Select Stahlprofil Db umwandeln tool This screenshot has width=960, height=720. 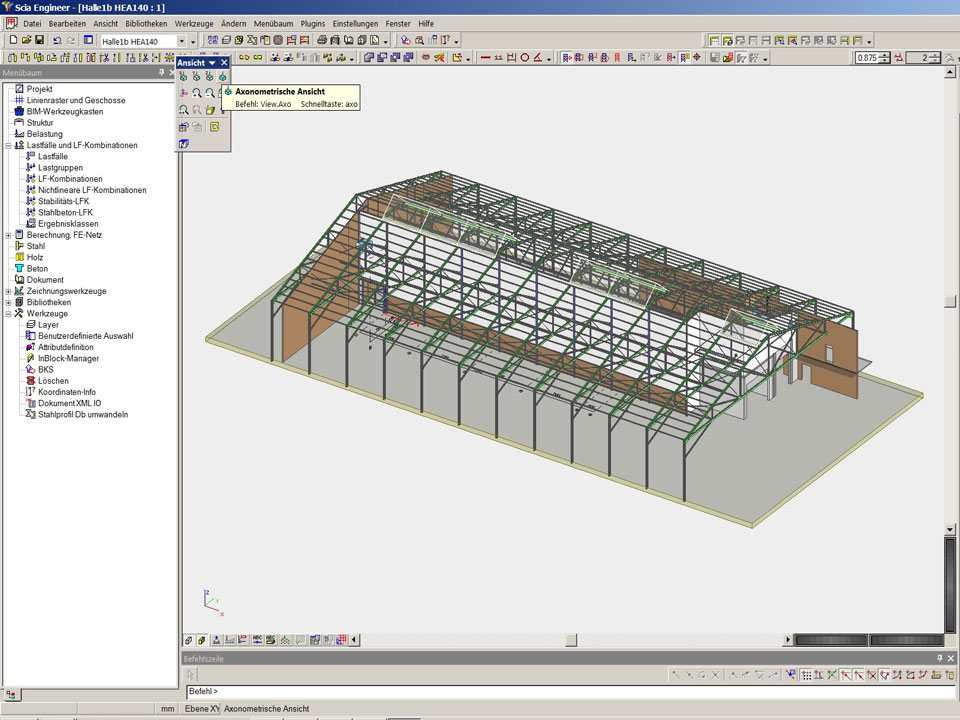tap(83, 414)
